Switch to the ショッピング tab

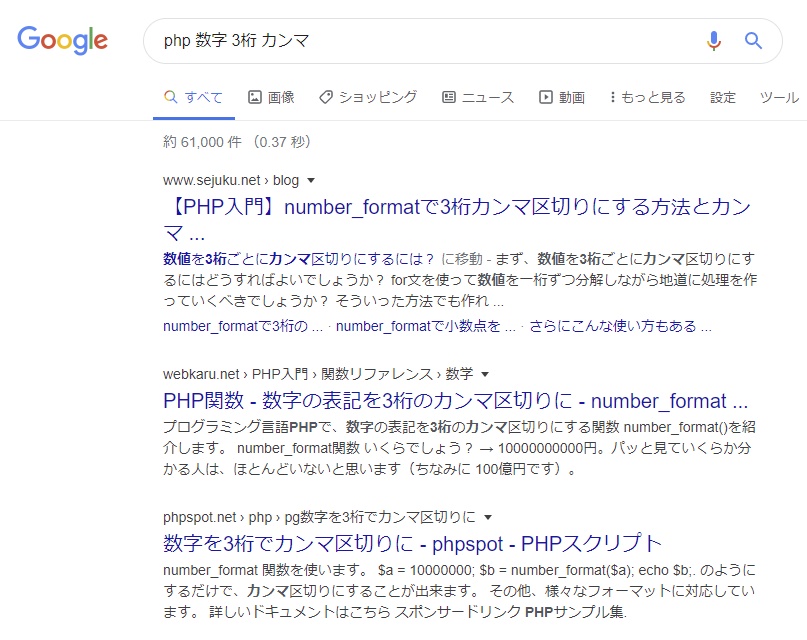point(368,97)
